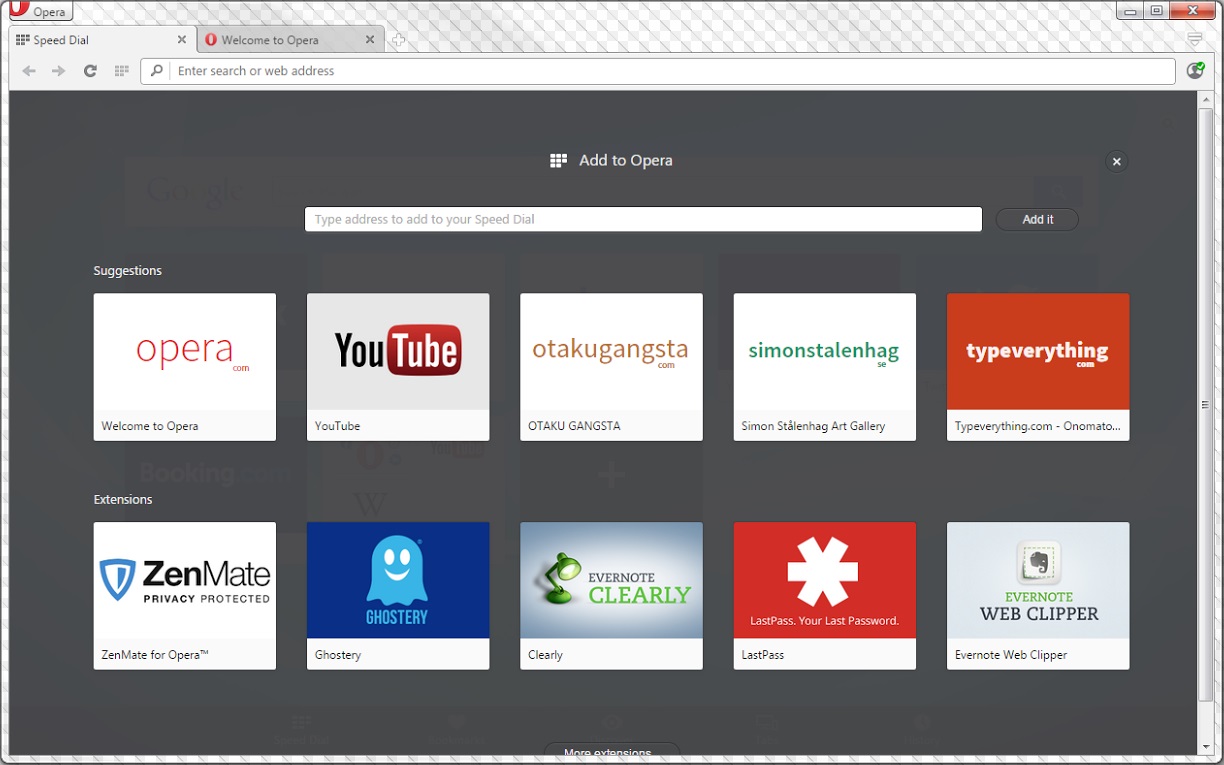Open a new tab with plus icon
The image size is (1224, 765).
click(x=398, y=40)
